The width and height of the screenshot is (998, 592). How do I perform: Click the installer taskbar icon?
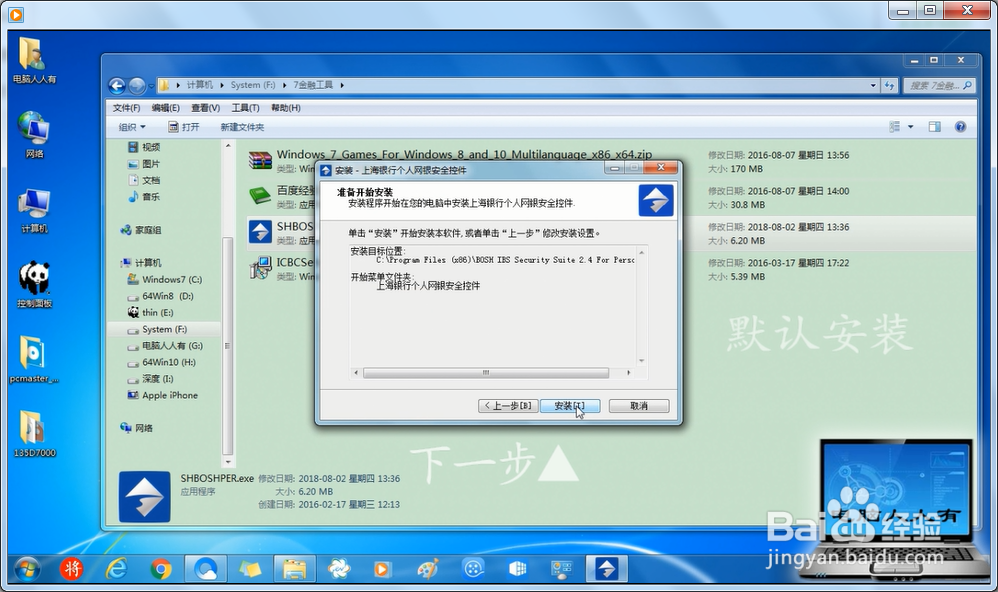click(x=607, y=568)
